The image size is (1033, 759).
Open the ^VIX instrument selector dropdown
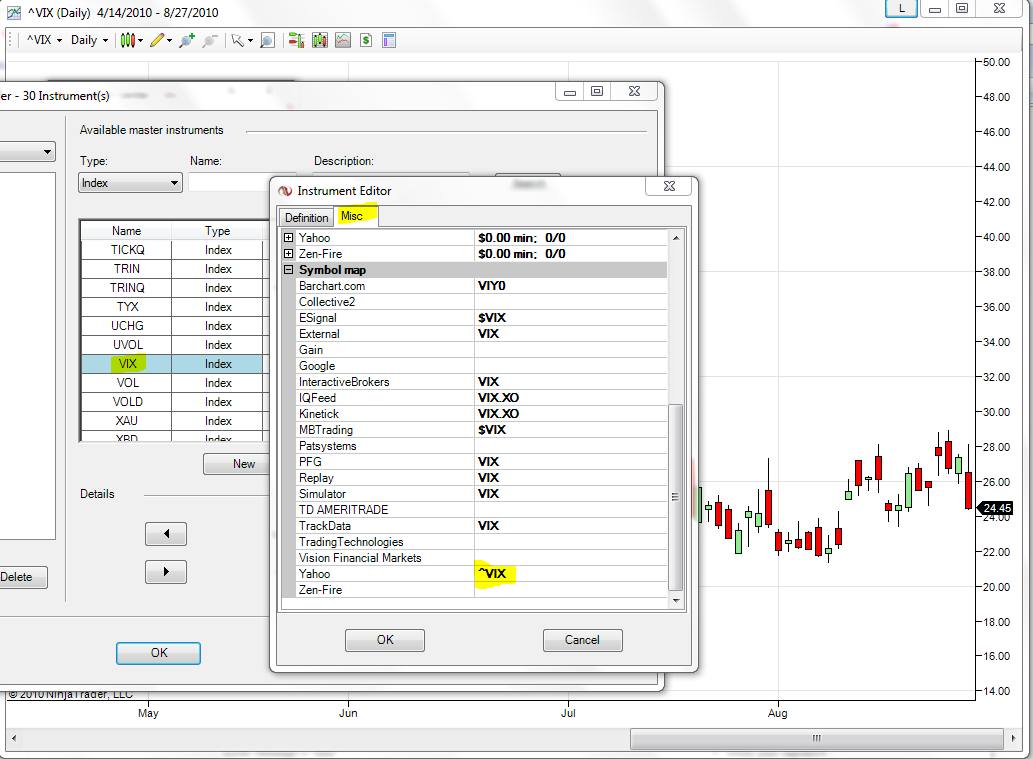[44, 40]
